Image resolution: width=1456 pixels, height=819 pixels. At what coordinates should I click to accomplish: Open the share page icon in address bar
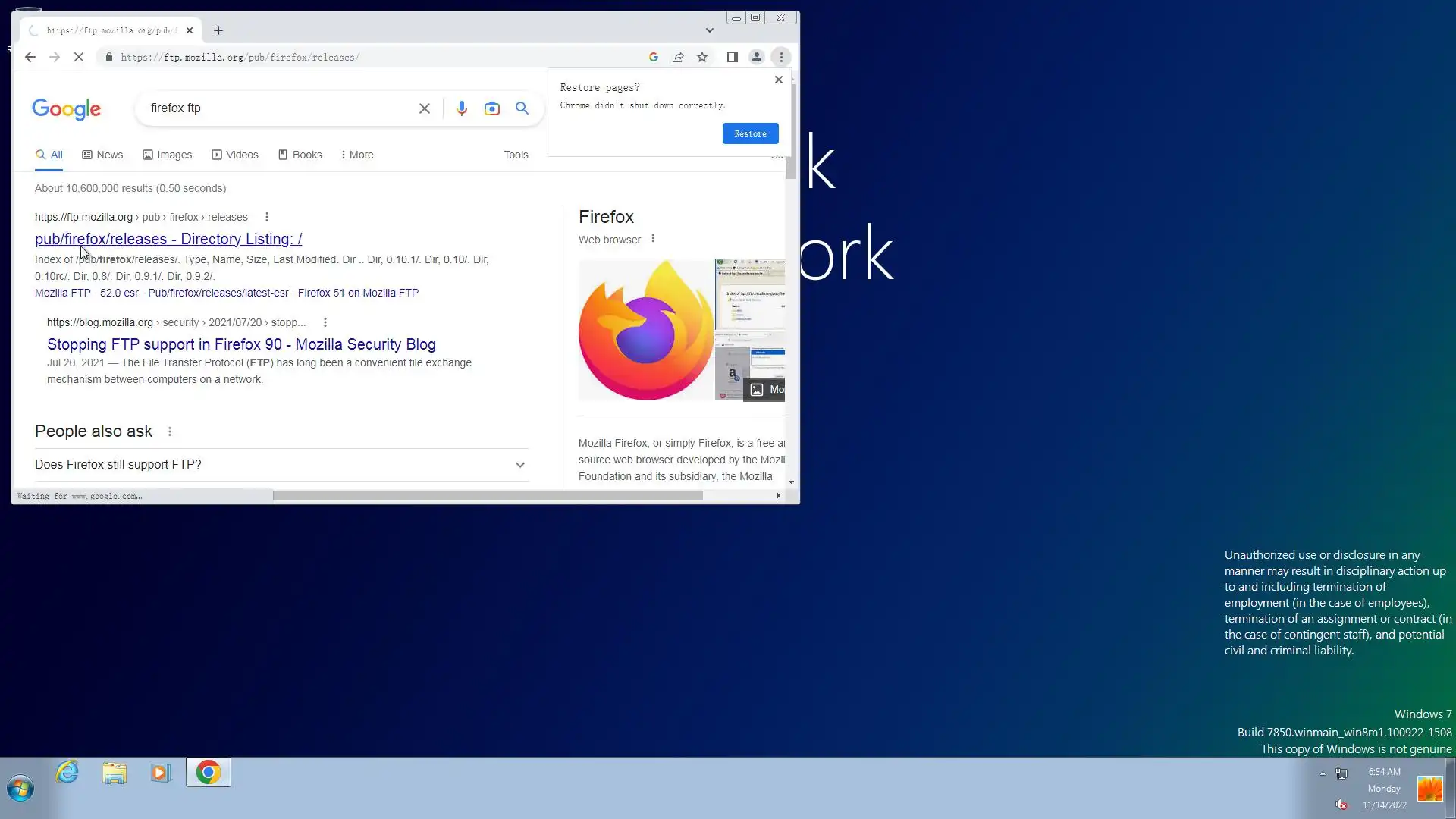(x=678, y=57)
